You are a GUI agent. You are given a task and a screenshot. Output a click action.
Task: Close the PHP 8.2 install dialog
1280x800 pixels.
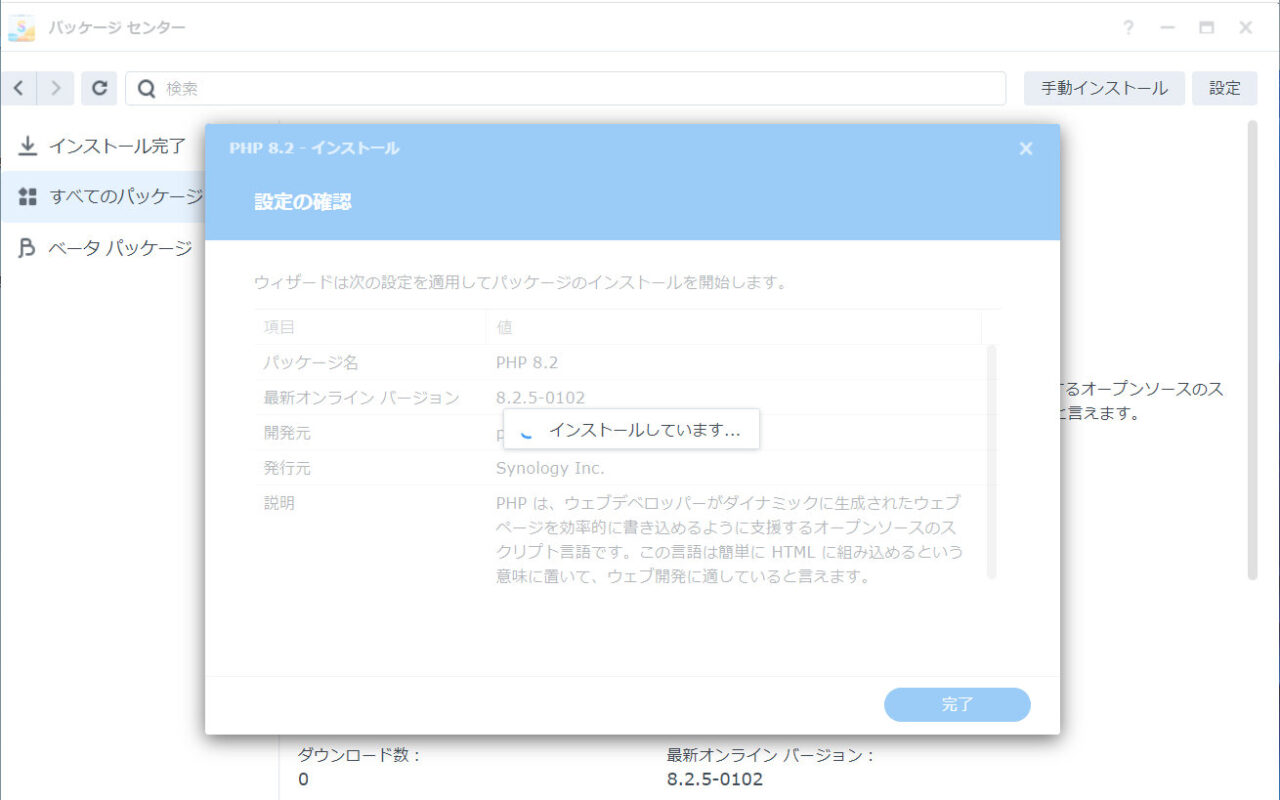coord(1025,148)
